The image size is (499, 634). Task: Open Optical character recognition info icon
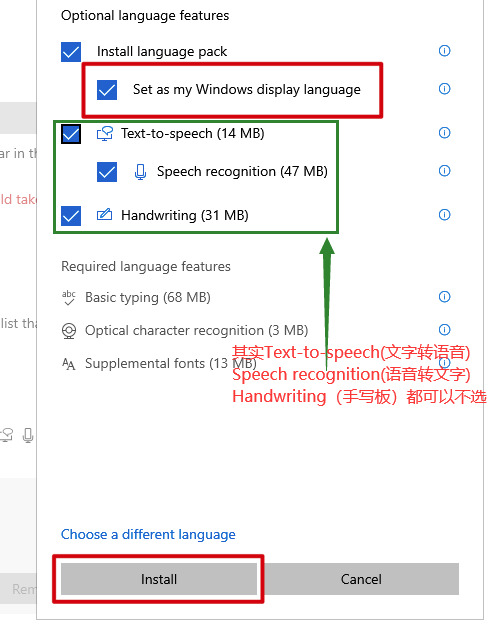pyautogui.click(x=444, y=330)
